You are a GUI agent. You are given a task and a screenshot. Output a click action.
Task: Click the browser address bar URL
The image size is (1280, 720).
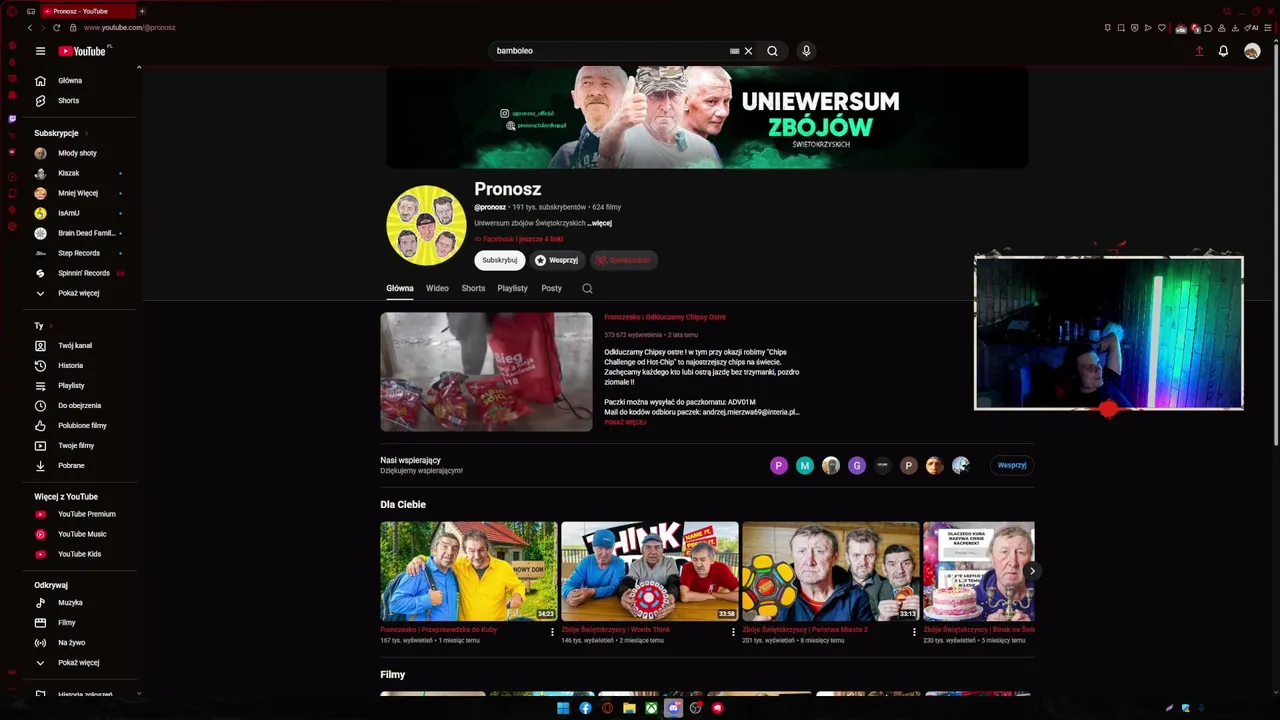130,28
